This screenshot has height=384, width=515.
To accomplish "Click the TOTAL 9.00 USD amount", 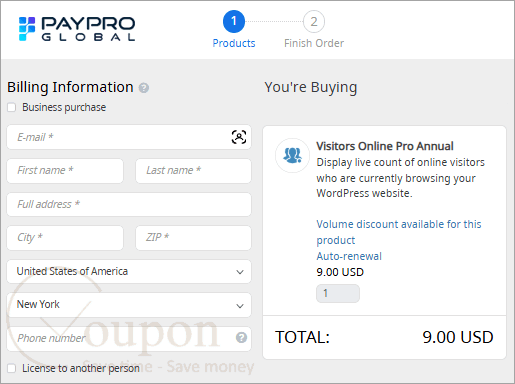I will [x=458, y=337].
